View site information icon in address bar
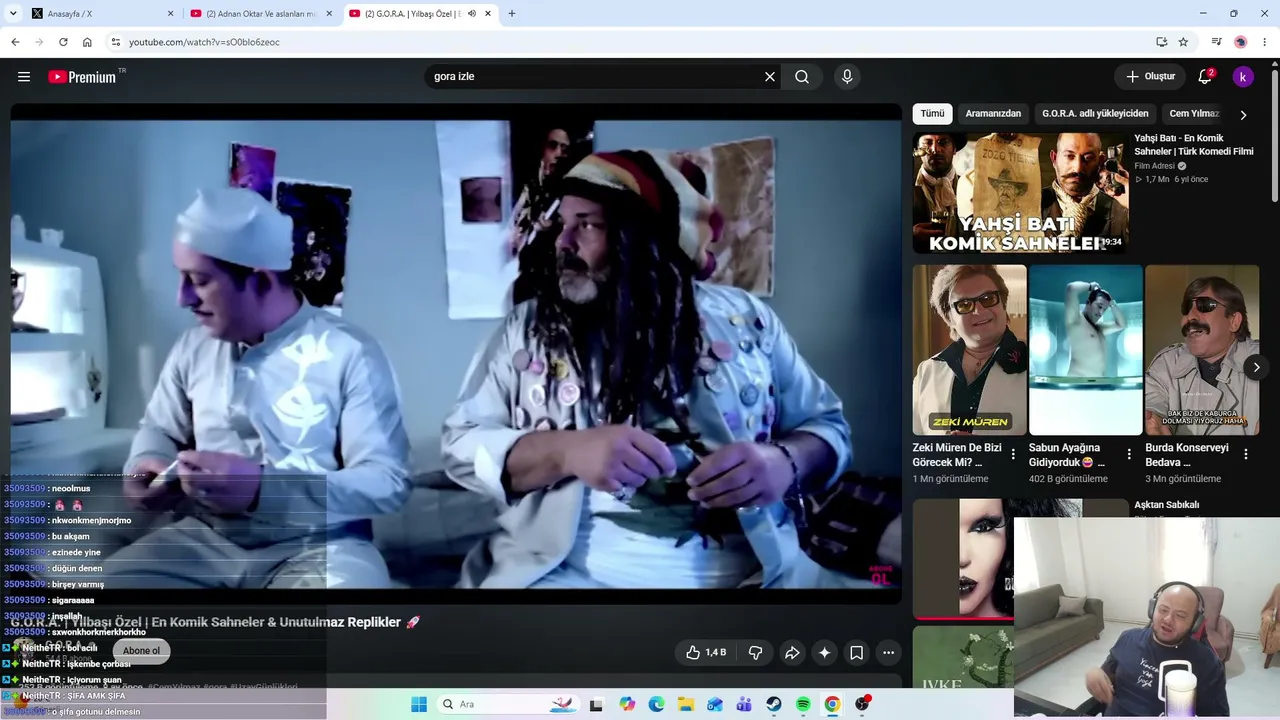 tap(116, 42)
